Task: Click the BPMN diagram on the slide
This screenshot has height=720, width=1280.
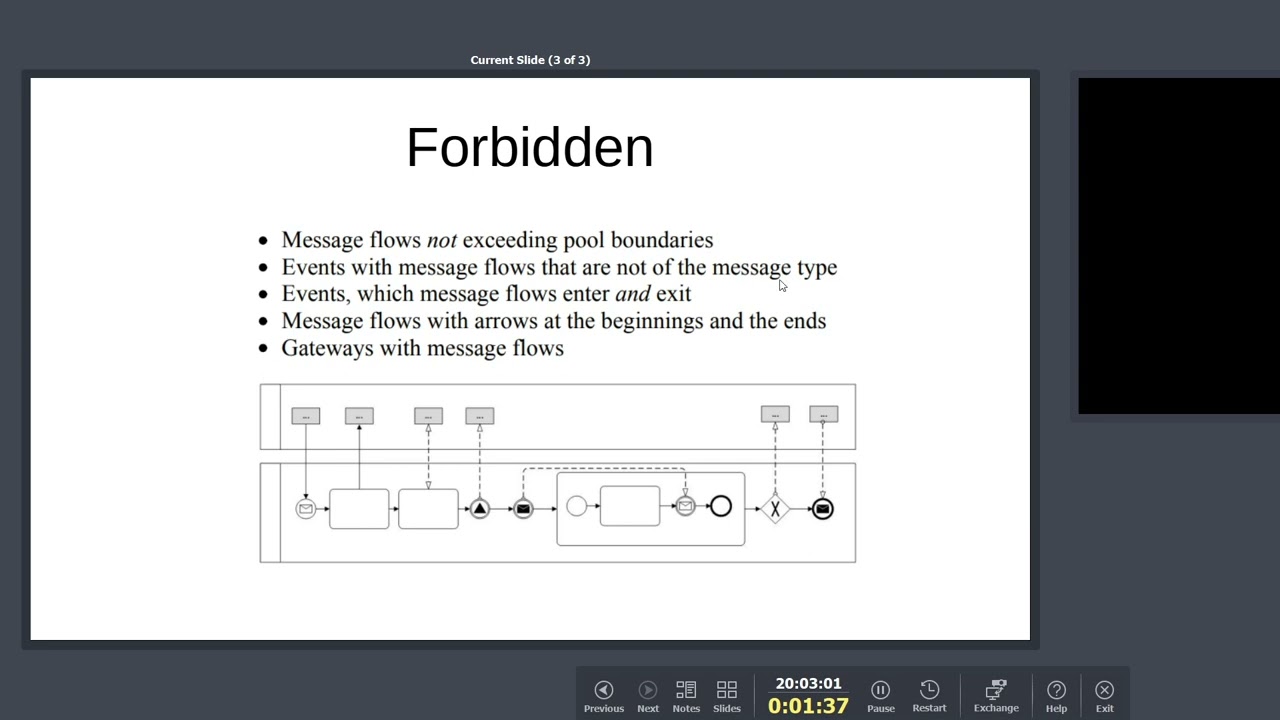Action: tap(558, 473)
